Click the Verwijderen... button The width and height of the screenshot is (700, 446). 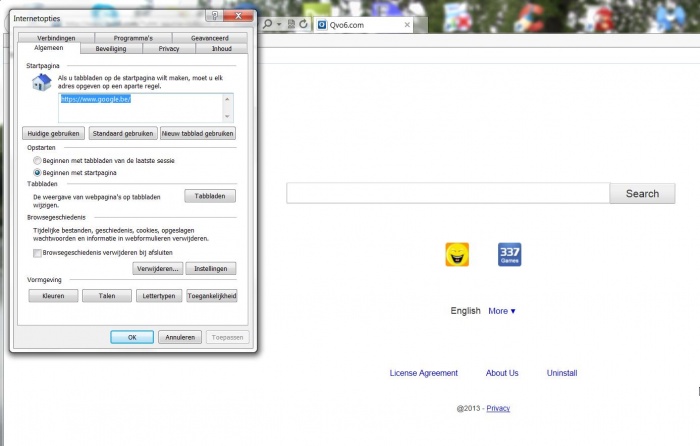158,269
